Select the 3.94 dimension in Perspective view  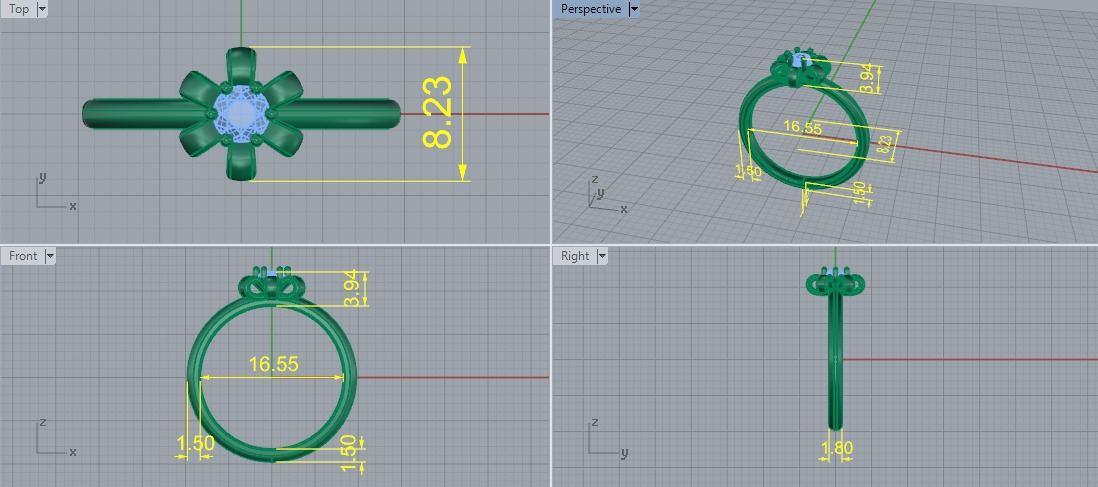(868, 79)
